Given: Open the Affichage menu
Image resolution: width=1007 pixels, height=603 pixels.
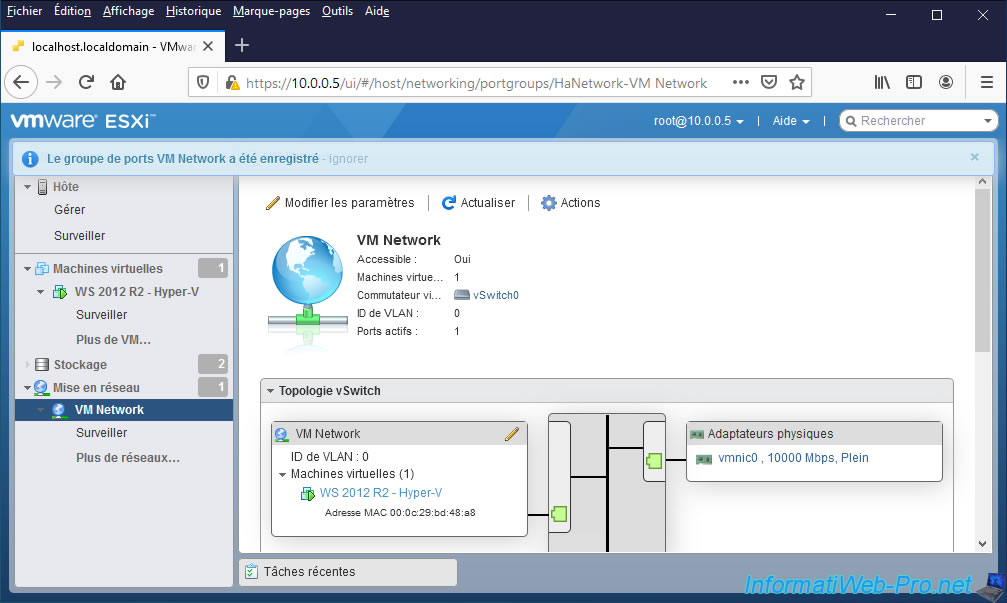Looking at the screenshot, I should tap(128, 11).
